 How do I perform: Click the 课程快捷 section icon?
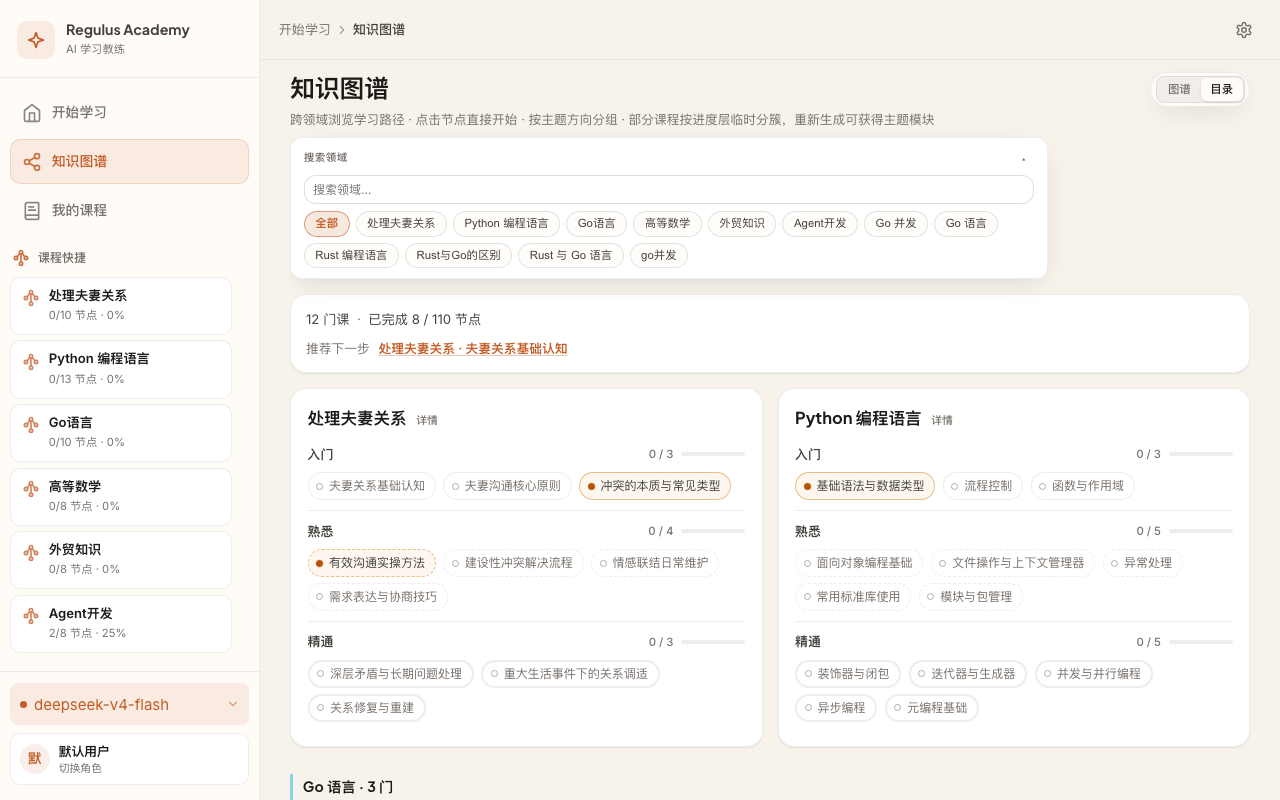(21, 257)
